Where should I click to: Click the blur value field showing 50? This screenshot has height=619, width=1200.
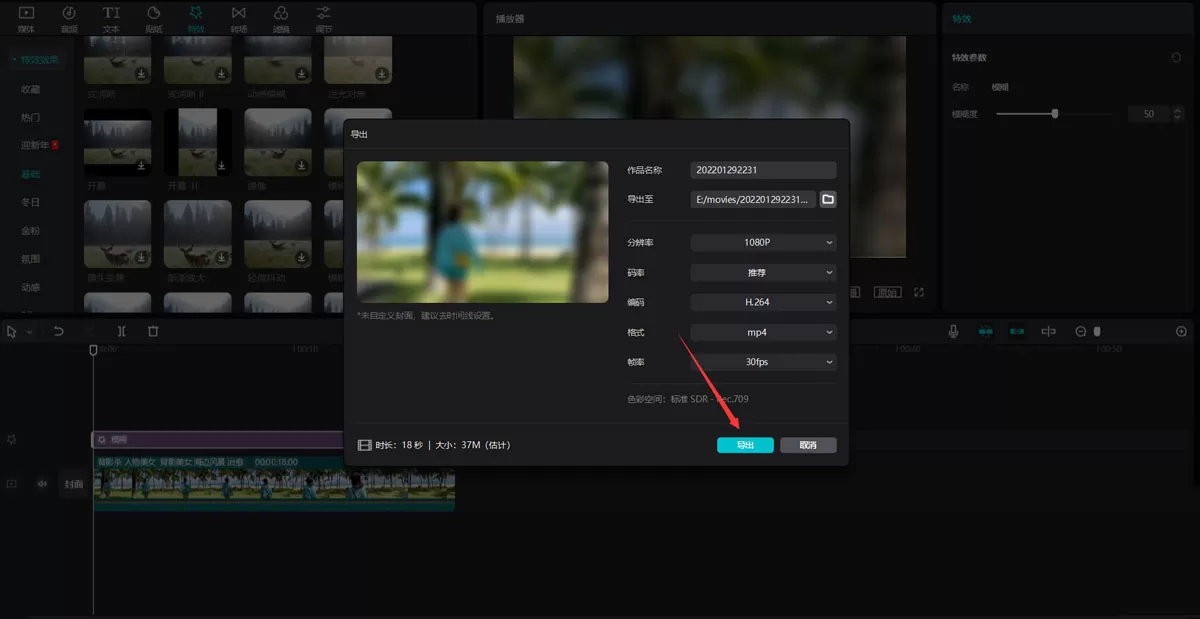[x=1149, y=114]
